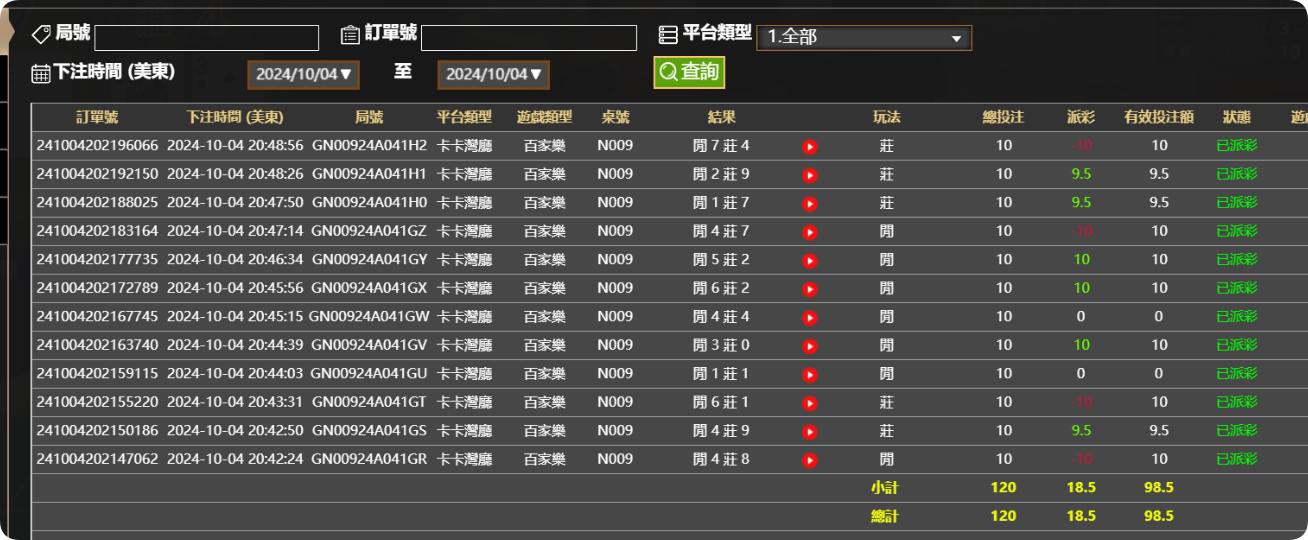Image resolution: width=1308 pixels, height=540 pixels.
Task: Click result text 閒 3 莊 0
Action: pos(721,345)
